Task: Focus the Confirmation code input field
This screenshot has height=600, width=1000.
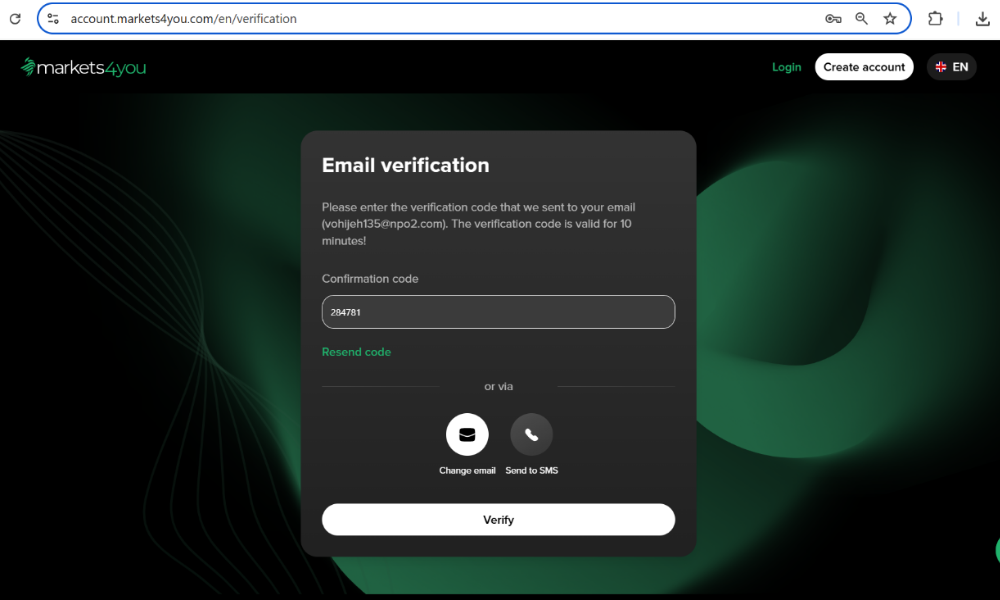Action: [498, 312]
